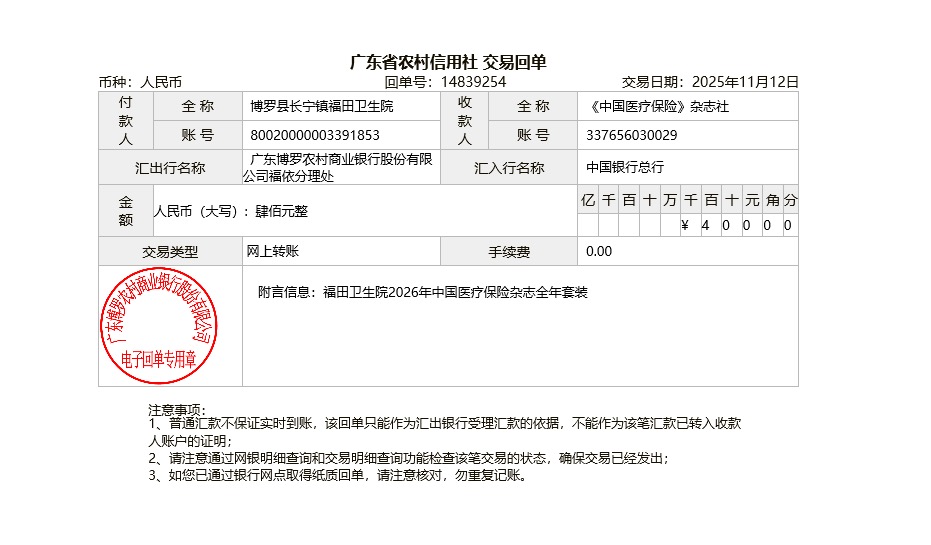Viewport: 931px width, 545px height.
Task: Select transaction type value 网上转账
Action: tap(273, 251)
